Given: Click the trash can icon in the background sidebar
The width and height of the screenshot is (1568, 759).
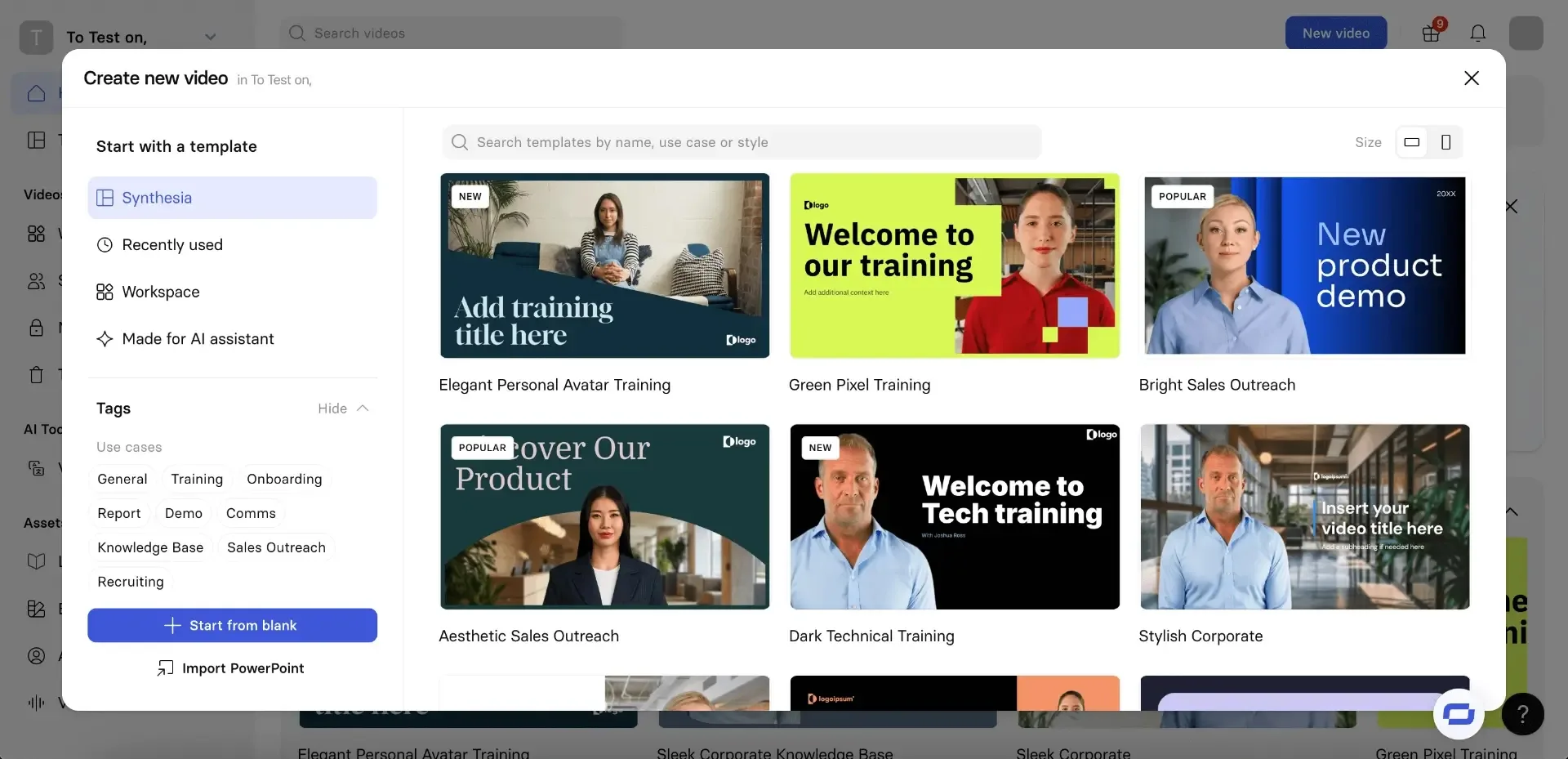Looking at the screenshot, I should 37,375.
